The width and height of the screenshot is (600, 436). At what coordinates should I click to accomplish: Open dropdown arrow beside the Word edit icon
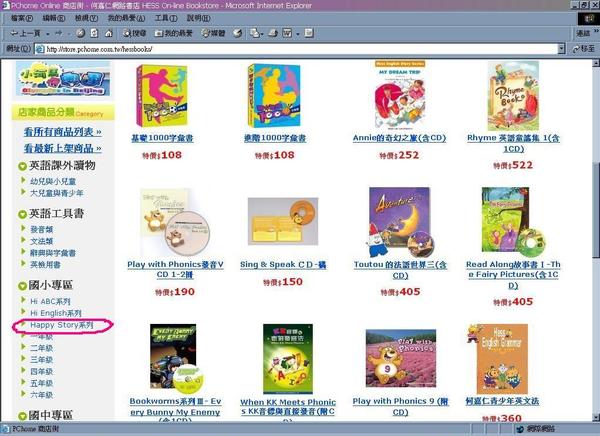297,34
